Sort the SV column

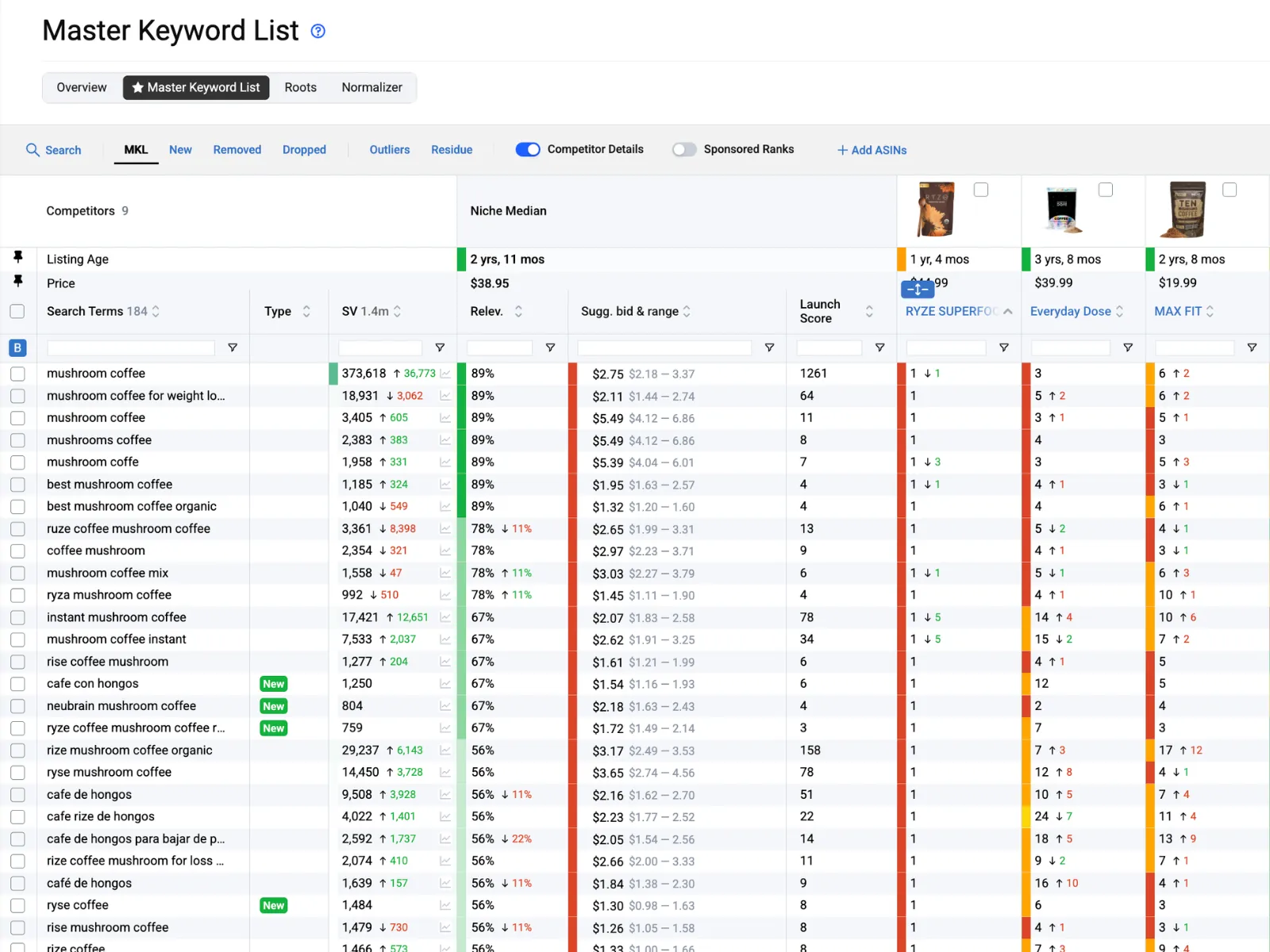pos(397,311)
